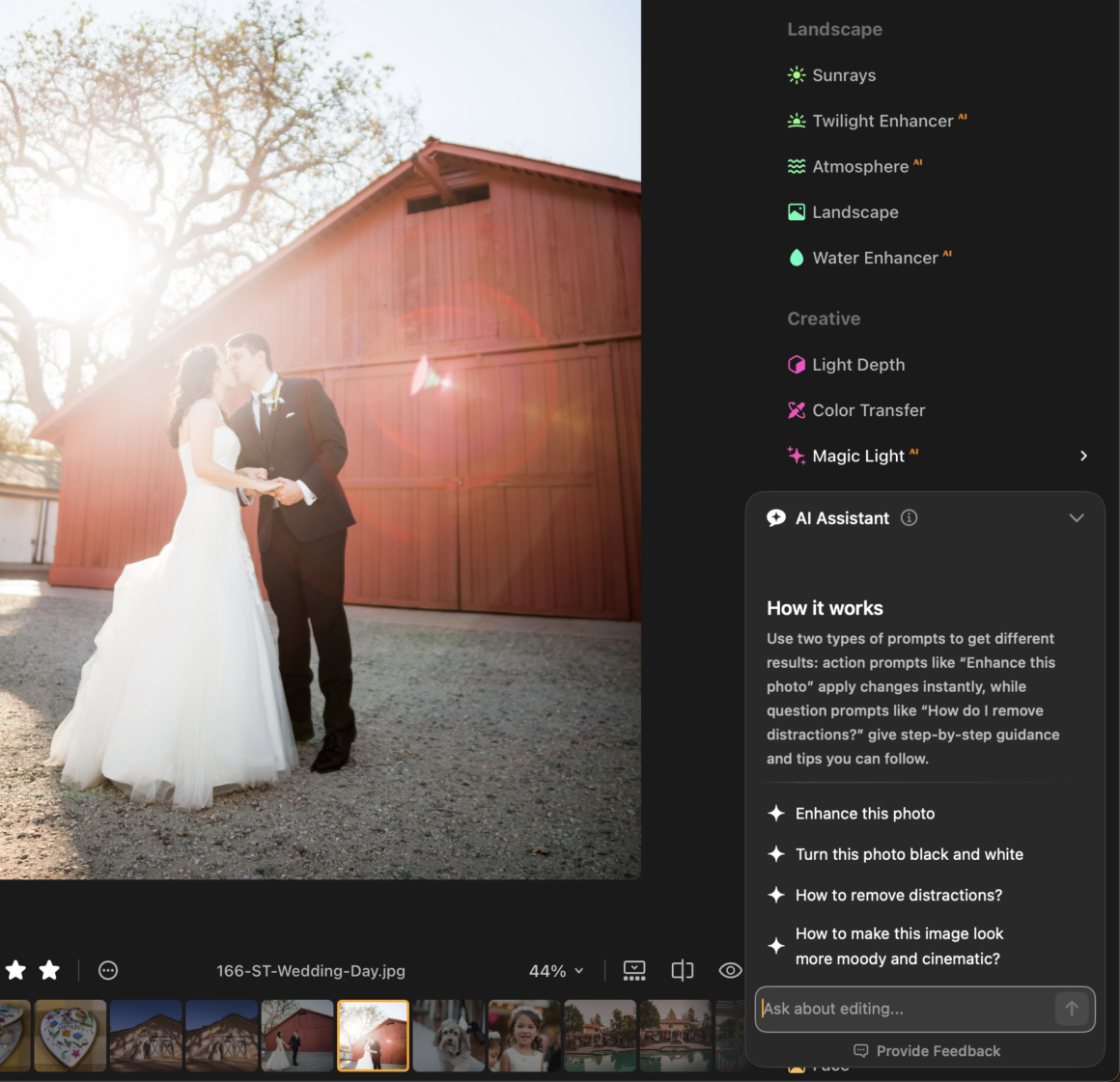Choose 'Turn this photo black and white'
The image size is (1120, 1082).
[909, 854]
